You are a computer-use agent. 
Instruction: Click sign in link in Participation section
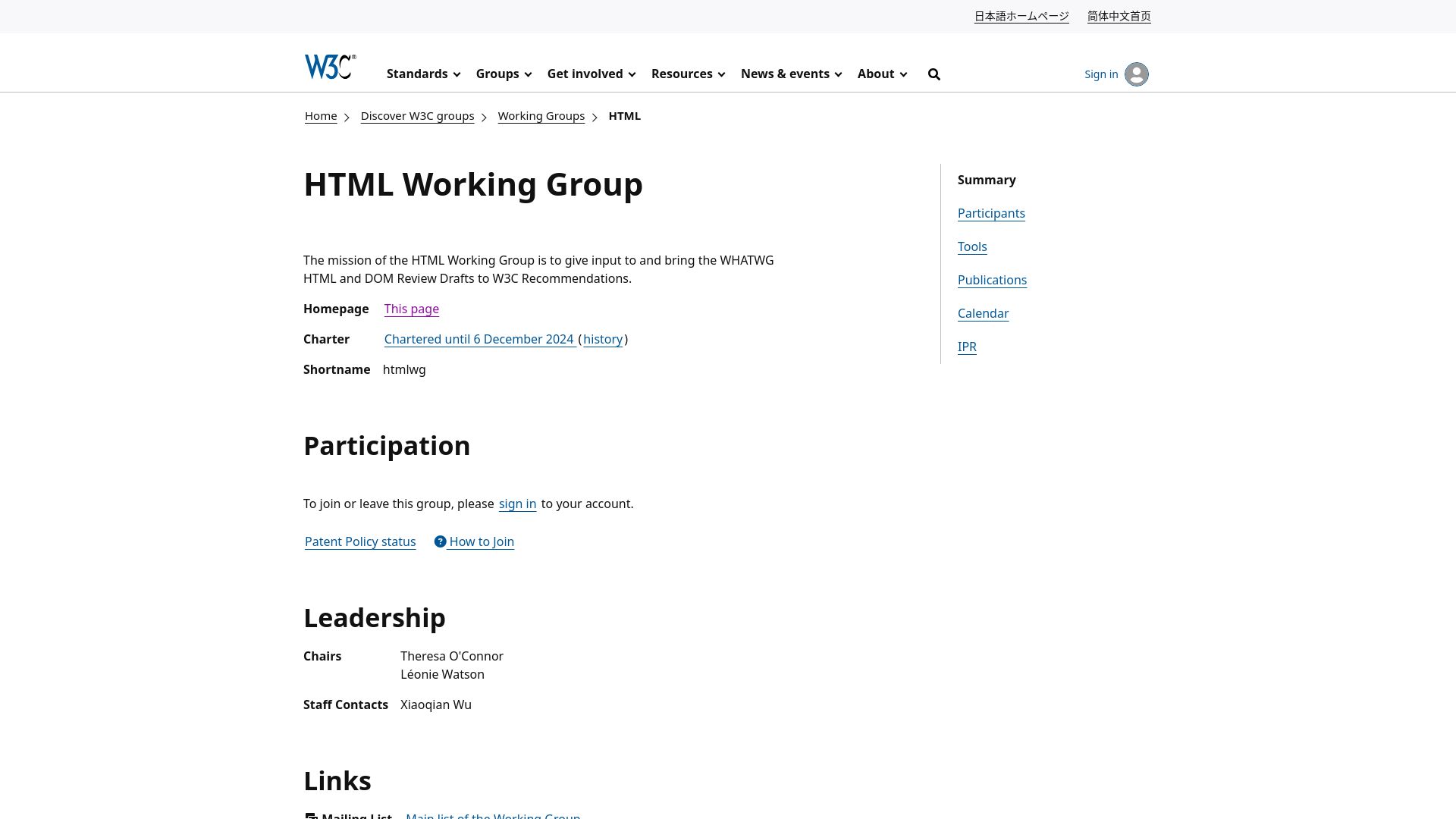[x=517, y=504]
